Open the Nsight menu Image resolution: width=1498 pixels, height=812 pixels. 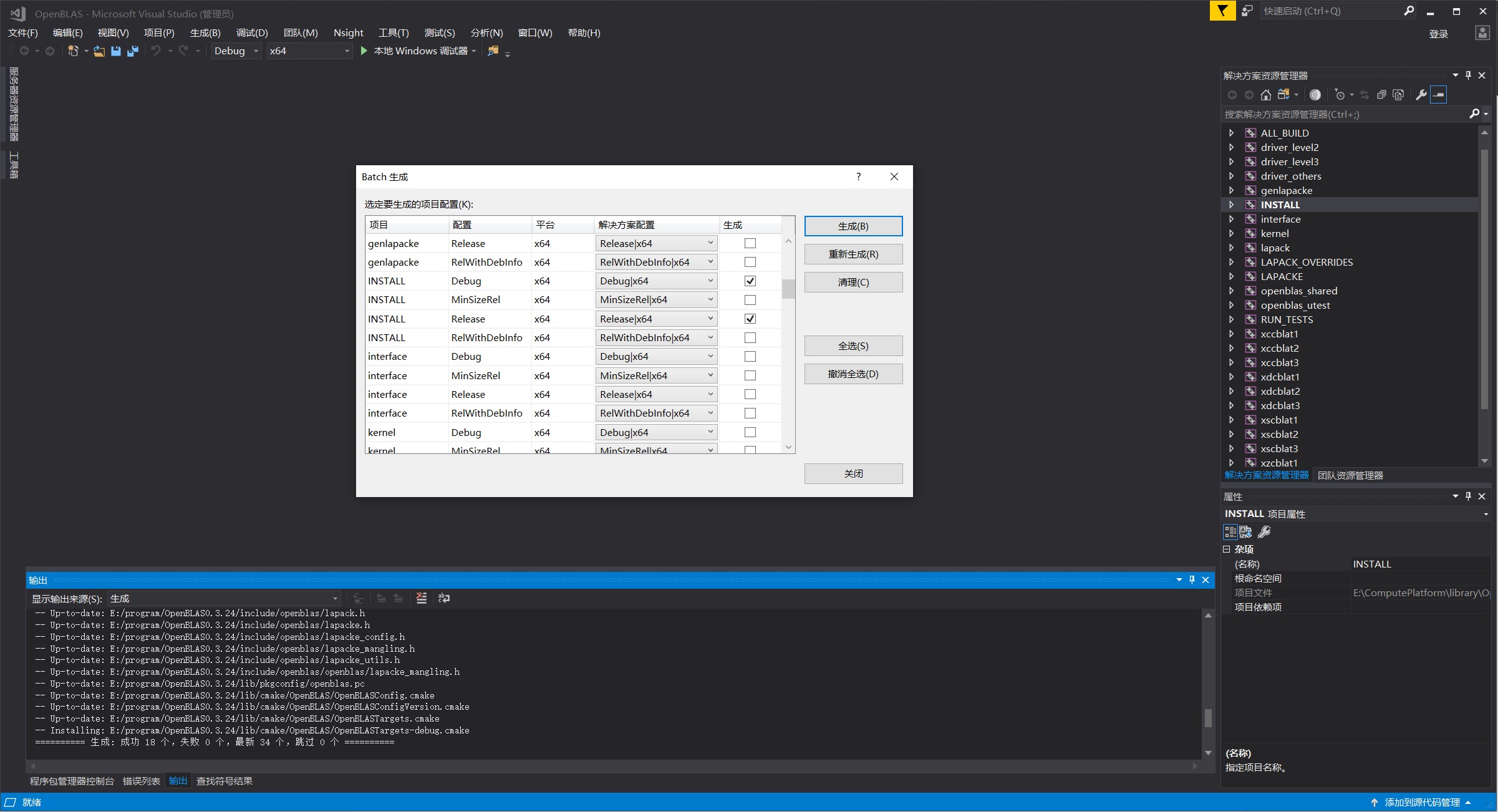click(x=348, y=33)
